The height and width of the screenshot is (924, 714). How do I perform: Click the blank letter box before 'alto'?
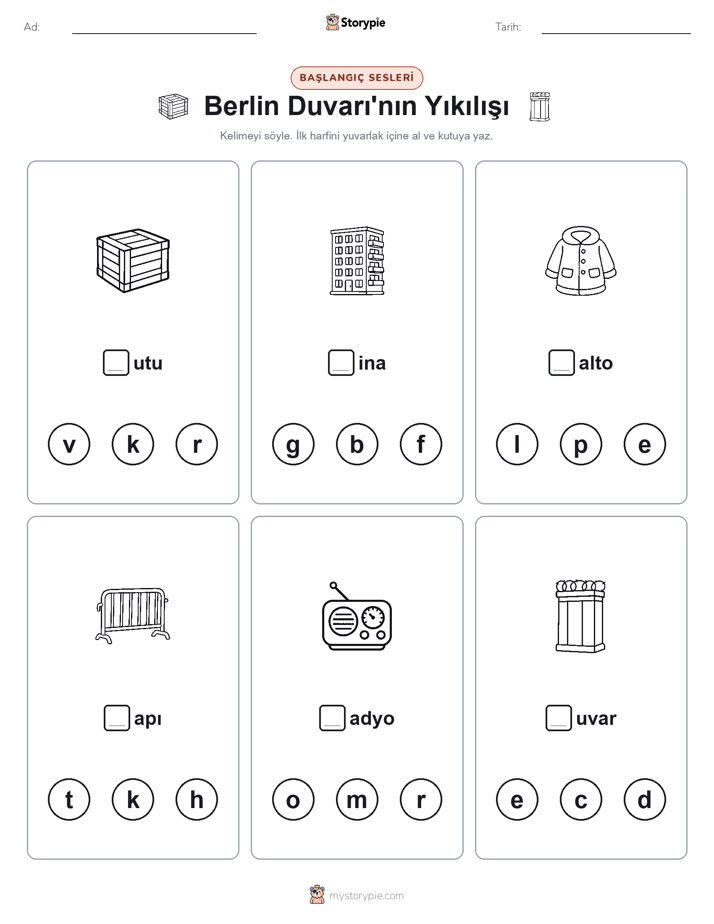click(x=561, y=362)
